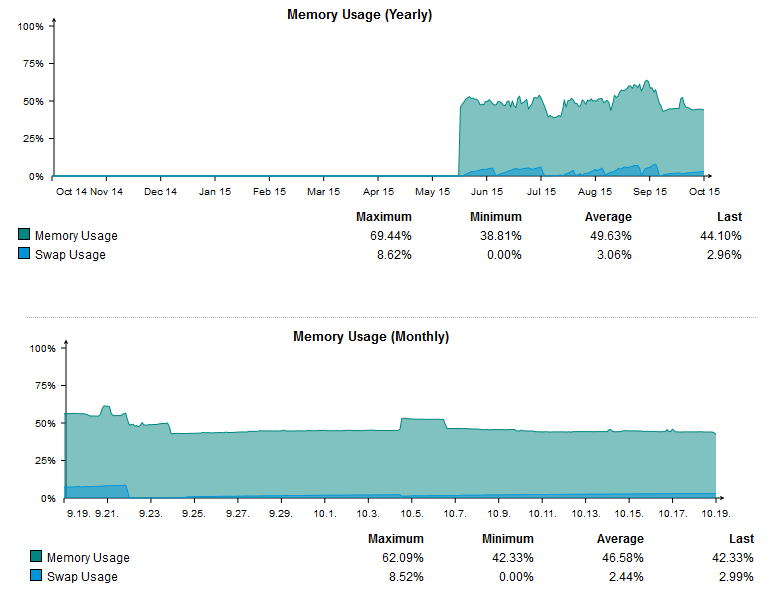Click the 'Sep 15' x-axis label
769x604 pixels.
[650, 192]
